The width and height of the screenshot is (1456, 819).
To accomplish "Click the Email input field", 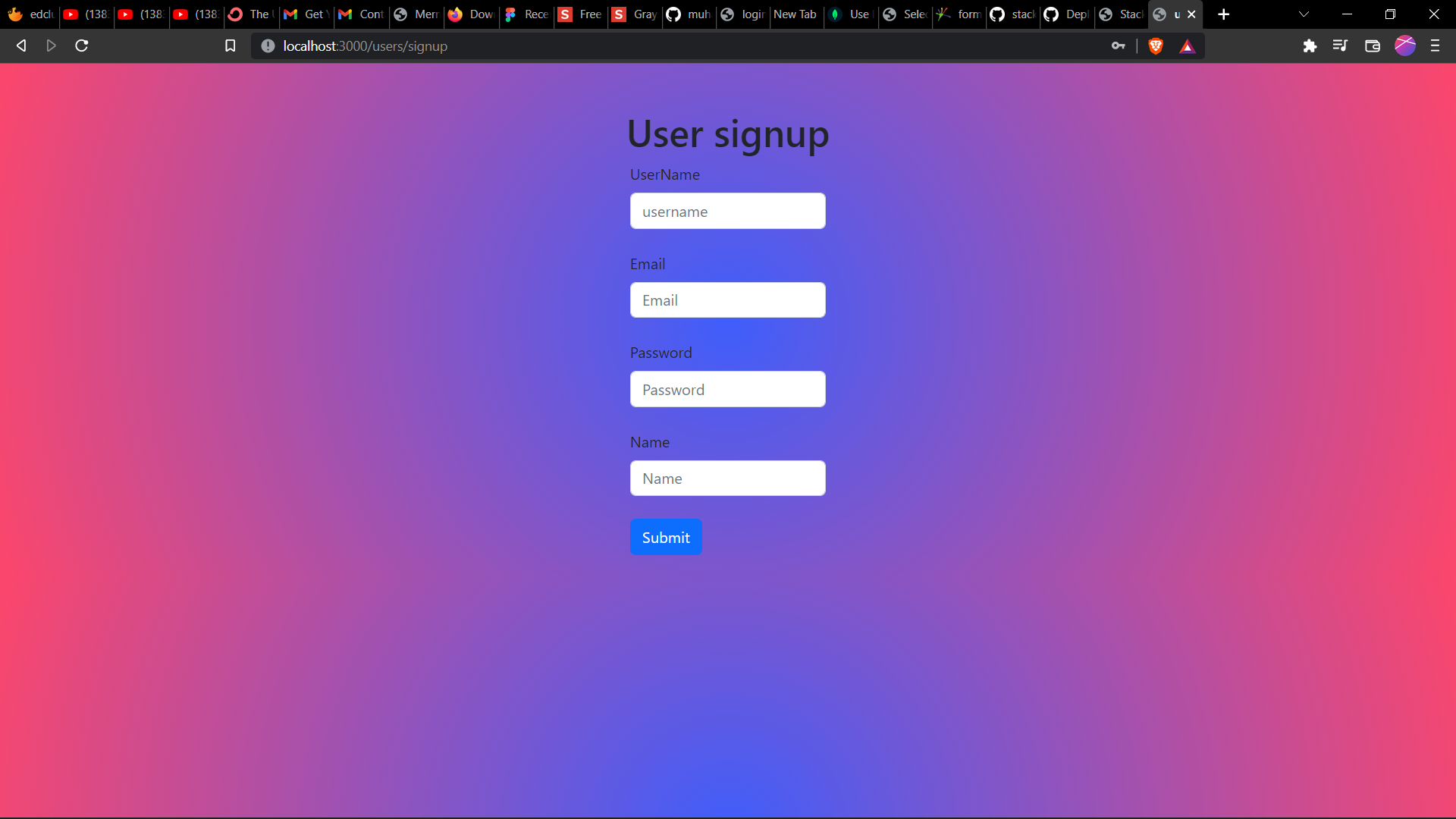I will 728,300.
